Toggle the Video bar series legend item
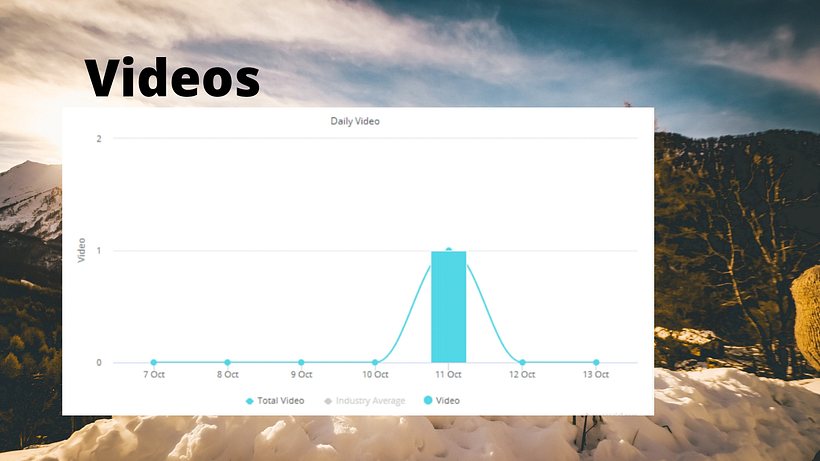 point(442,400)
